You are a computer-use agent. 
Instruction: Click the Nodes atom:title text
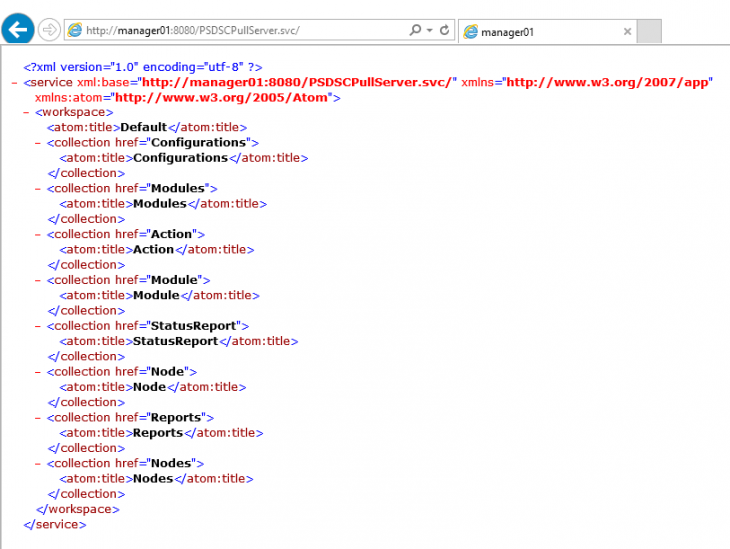pos(153,479)
